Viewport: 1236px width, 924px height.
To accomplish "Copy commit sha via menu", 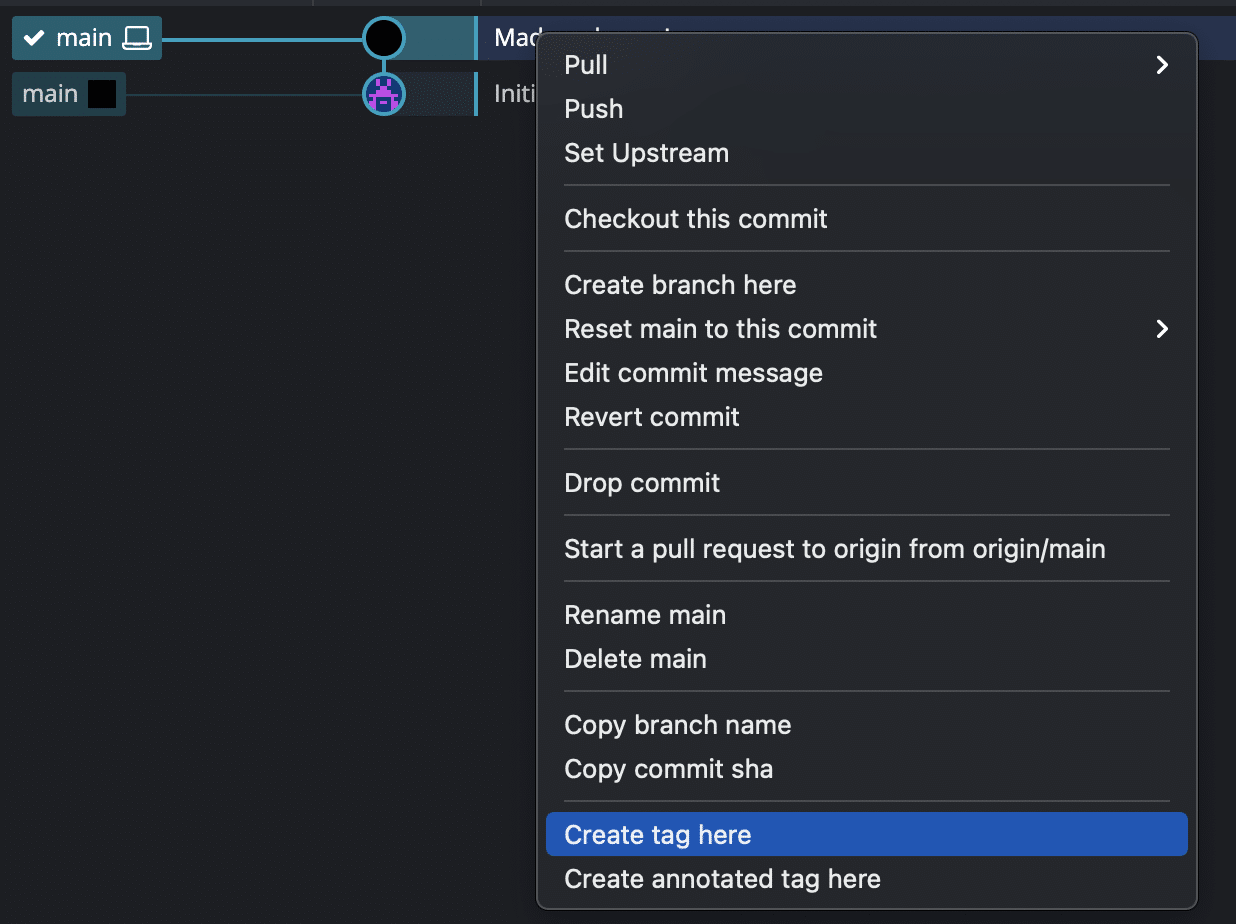I will pos(668,769).
